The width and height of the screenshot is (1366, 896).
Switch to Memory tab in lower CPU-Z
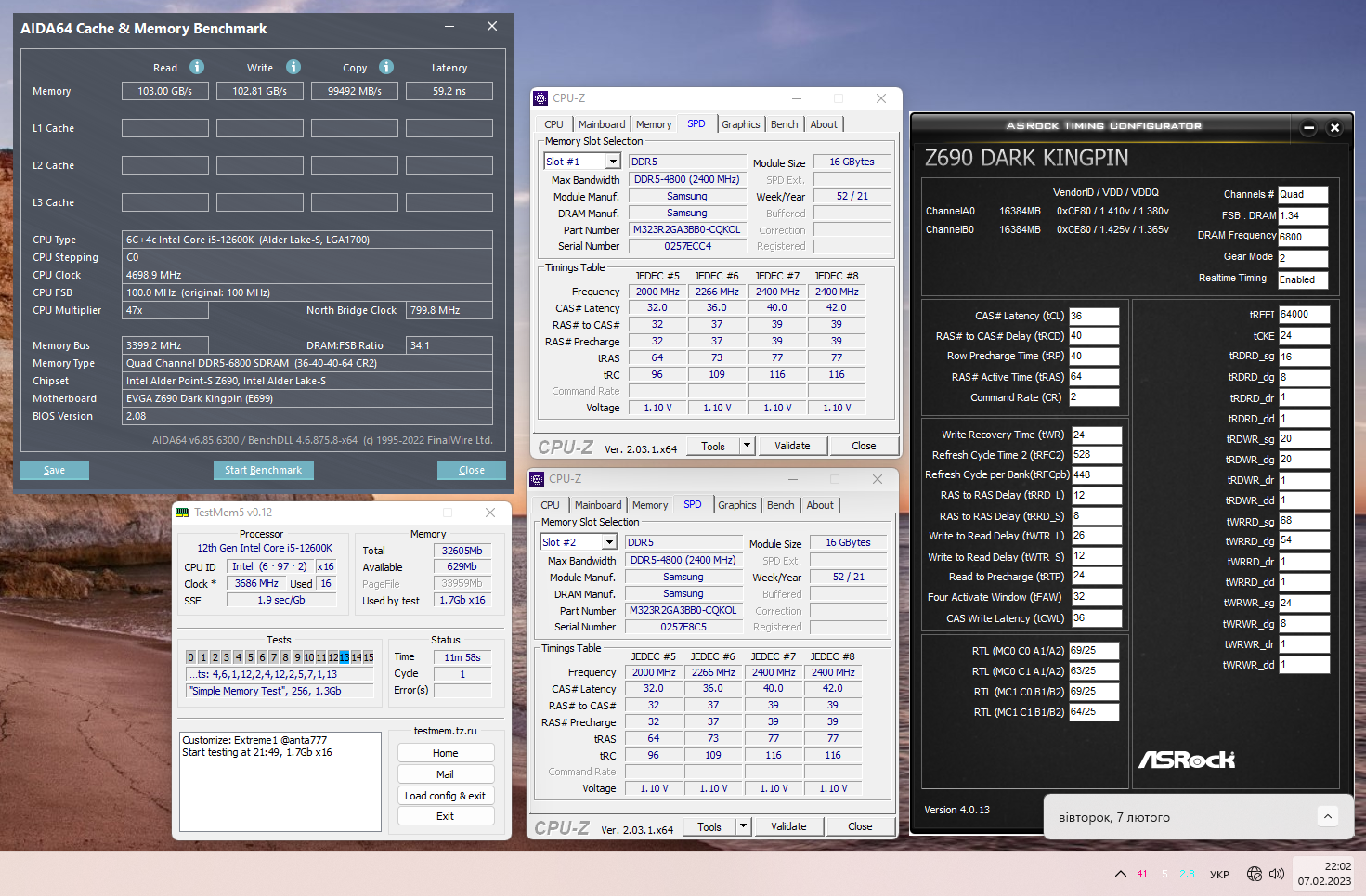click(650, 505)
